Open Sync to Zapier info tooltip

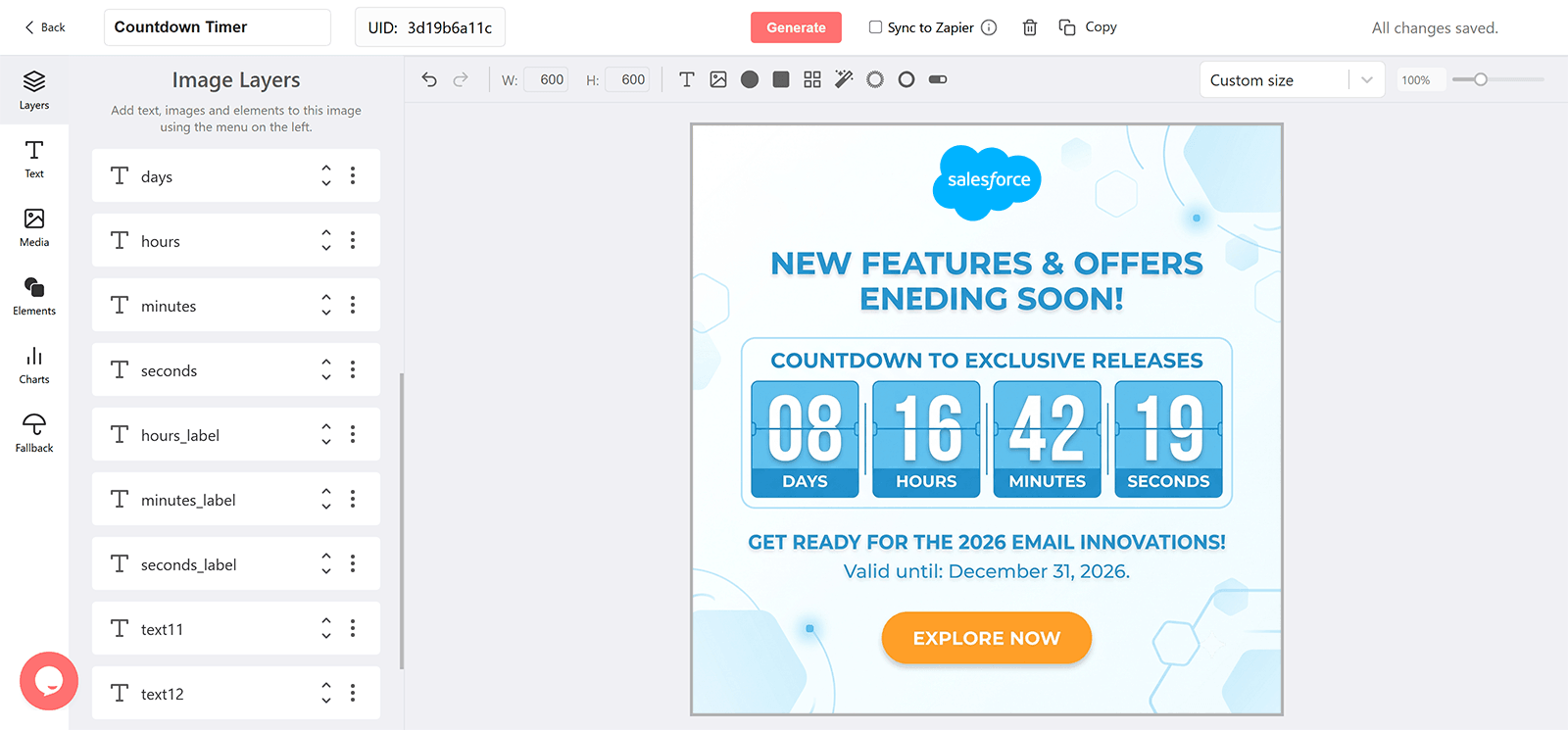(x=989, y=27)
